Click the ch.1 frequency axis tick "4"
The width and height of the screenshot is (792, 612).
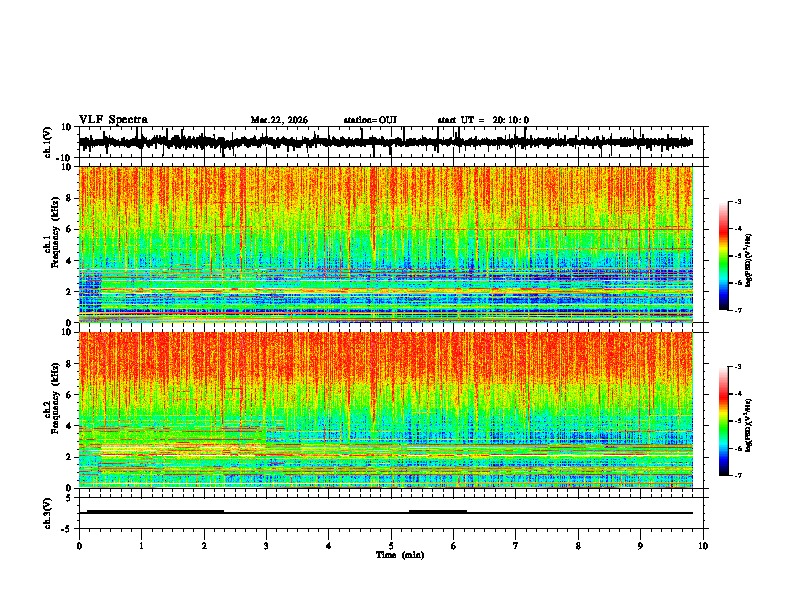[x=69, y=261]
